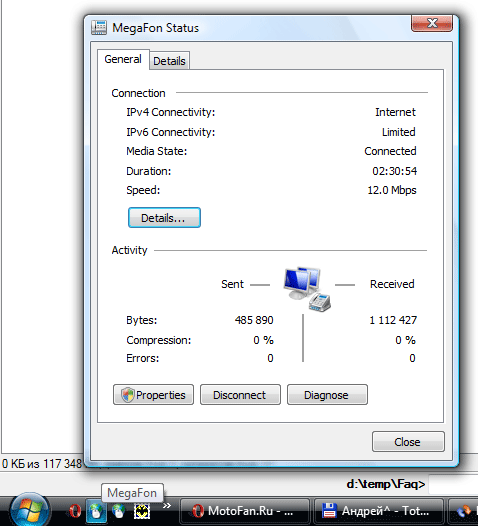Image resolution: width=478 pixels, height=526 pixels.
Task: Open connection Properties with shield icon
Action: point(153,395)
